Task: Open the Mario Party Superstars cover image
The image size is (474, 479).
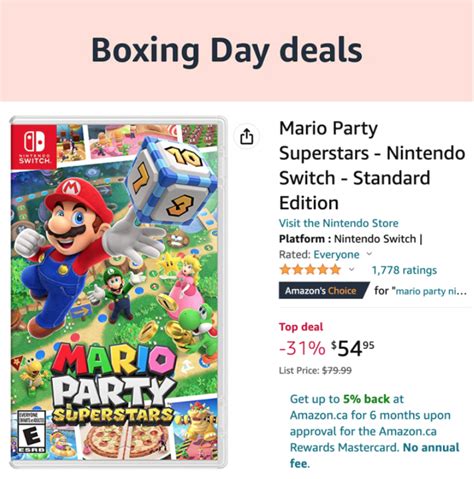Action: 118,292
